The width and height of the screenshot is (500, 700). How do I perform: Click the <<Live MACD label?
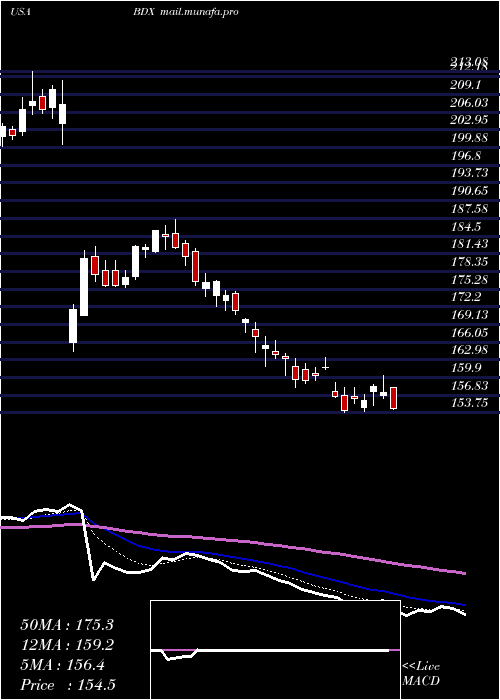click(421, 674)
